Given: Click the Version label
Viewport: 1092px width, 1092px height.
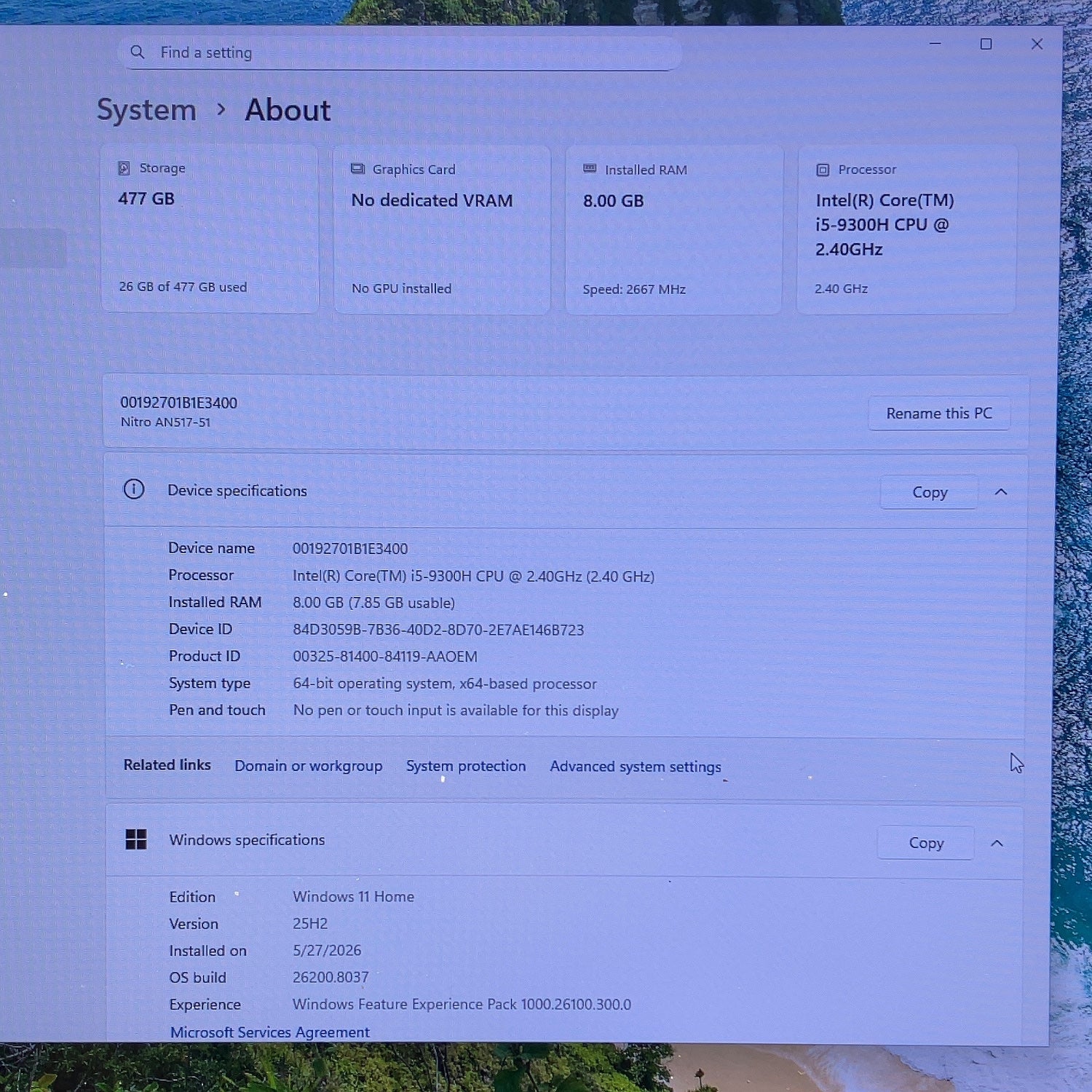Looking at the screenshot, I should (x=194, y=924).
